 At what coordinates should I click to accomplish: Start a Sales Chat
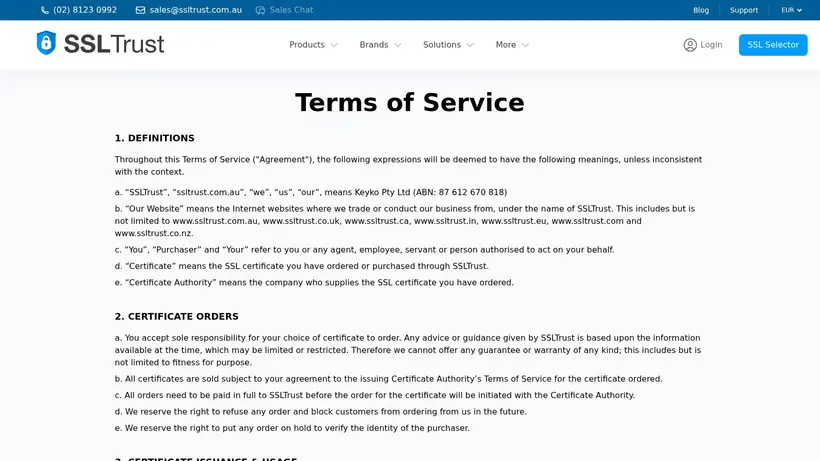(x=291, y=10)
